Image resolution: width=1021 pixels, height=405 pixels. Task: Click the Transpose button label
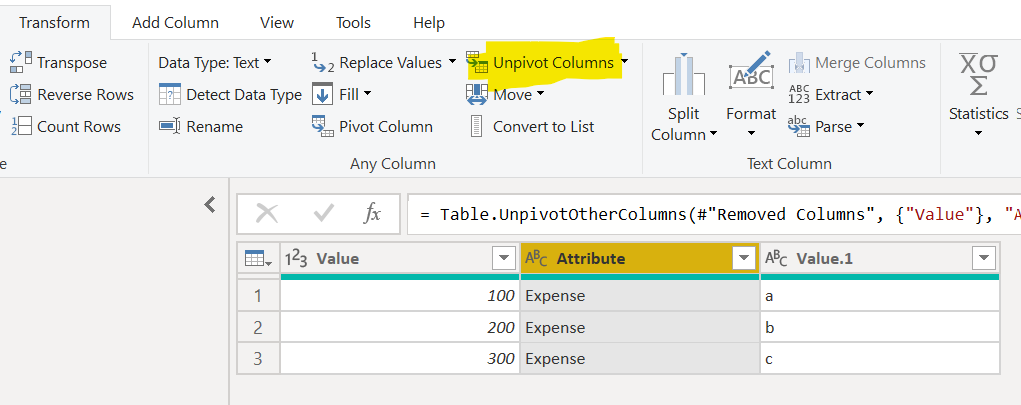(x=72, y=63)
